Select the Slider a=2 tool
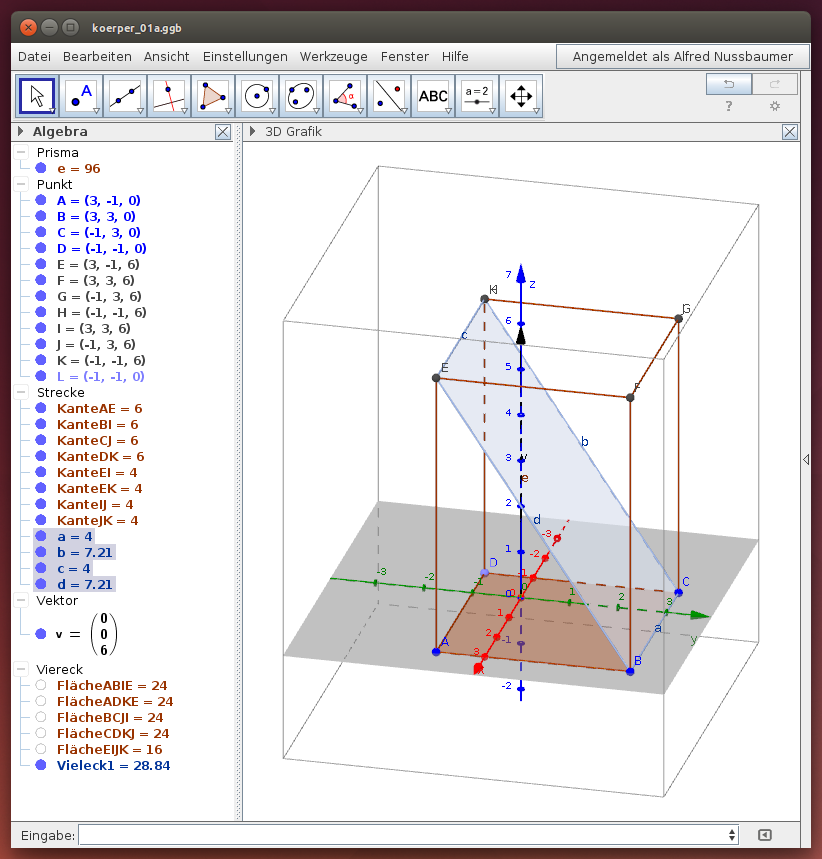The height and width of the screenshot is (859, 822). [x=477, y=96]
